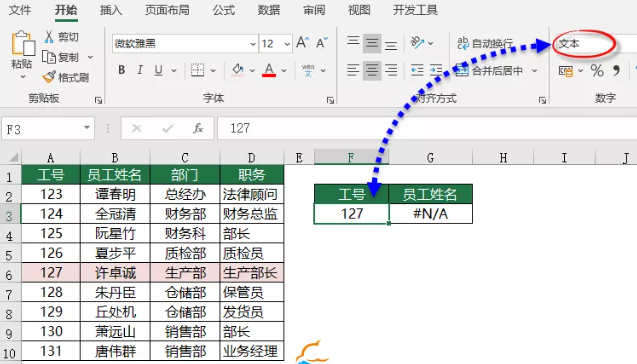The height and width of the screenshot is (364, 637).
Task: Open the font name dropdown
Action: (x=253, y=43)
